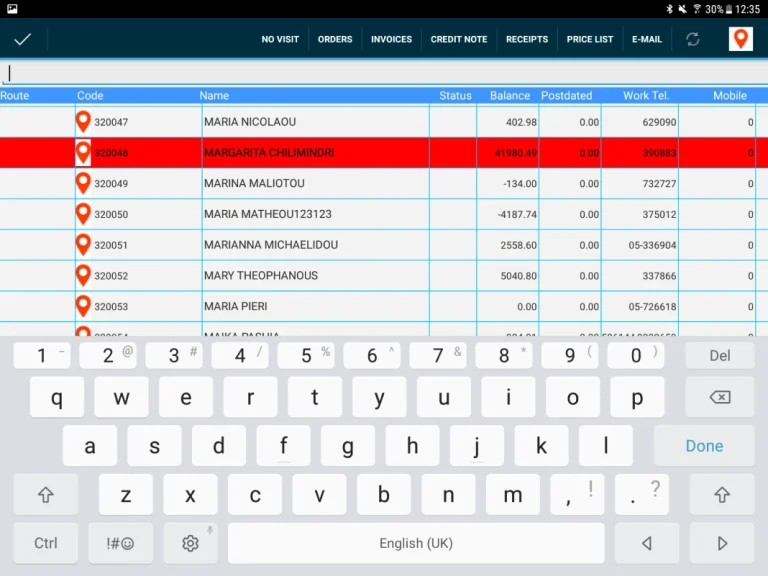Open the PRICE LIST menu item

[x=590, y=39]
